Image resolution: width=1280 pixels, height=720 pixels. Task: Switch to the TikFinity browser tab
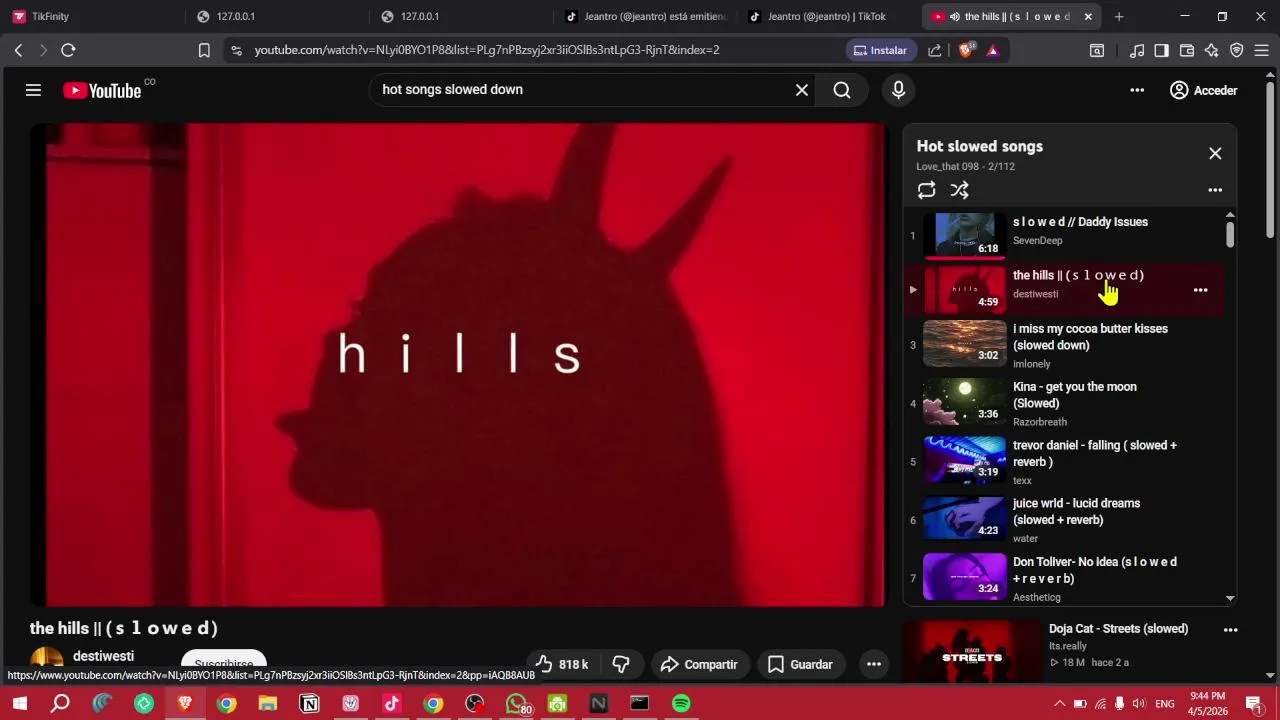[92, 16]
